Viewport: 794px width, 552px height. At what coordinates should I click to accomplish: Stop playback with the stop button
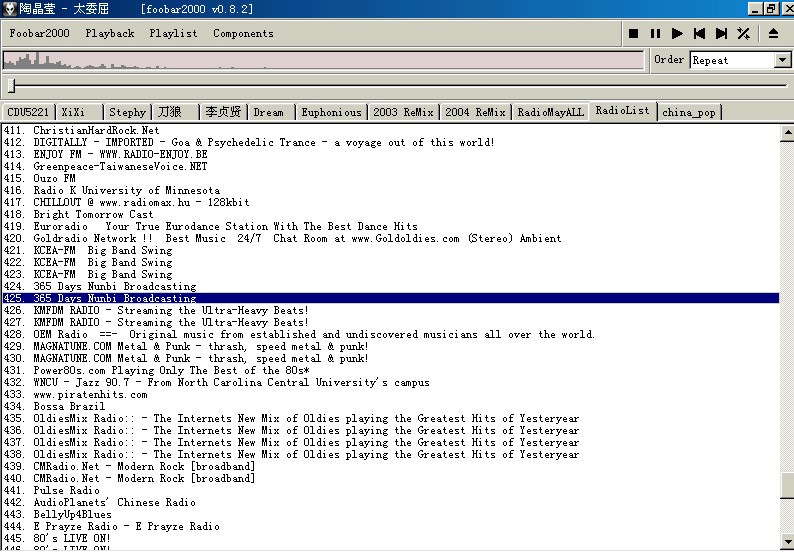click(633, 33)
